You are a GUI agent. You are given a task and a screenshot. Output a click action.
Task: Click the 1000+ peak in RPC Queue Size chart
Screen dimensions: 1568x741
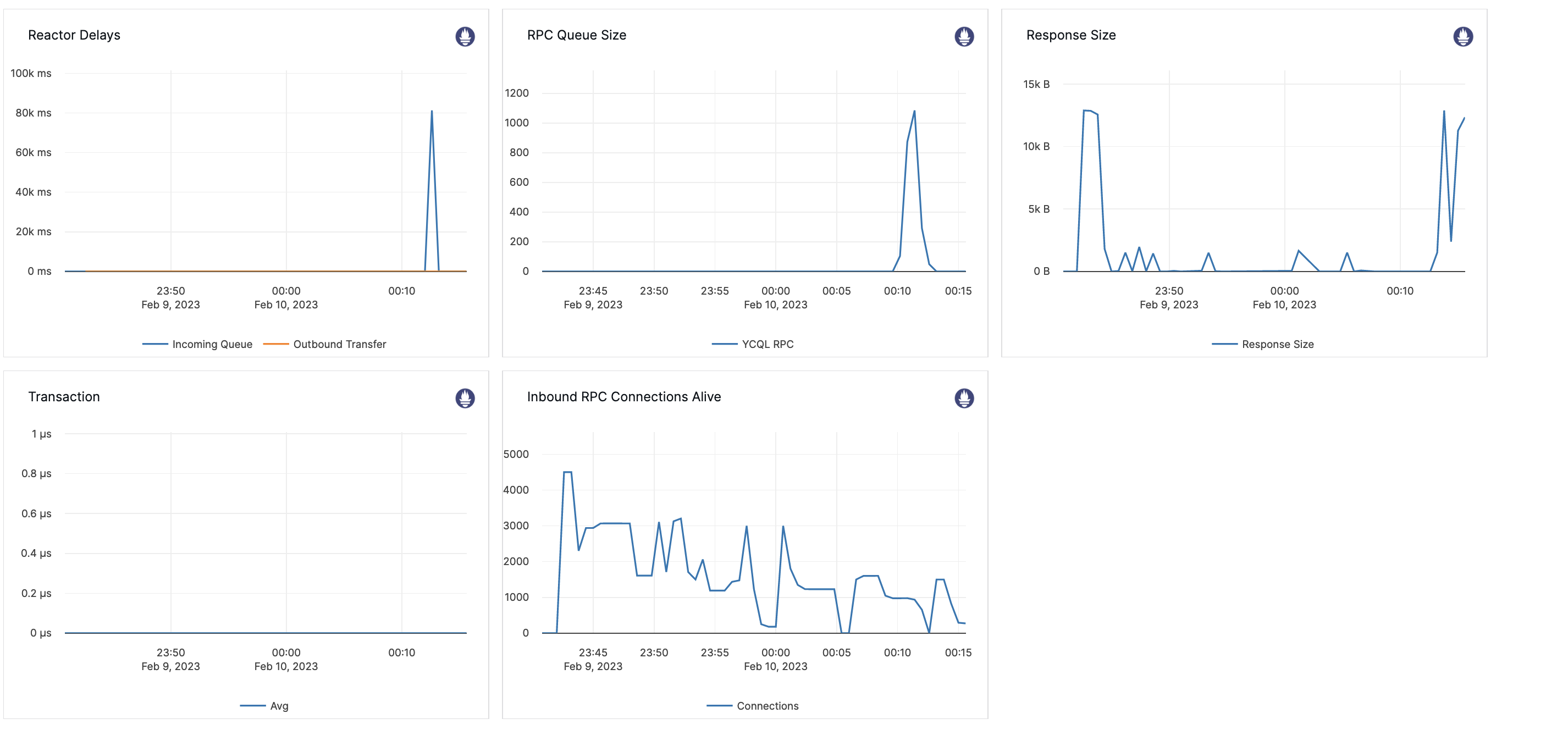tap(914, 112)
